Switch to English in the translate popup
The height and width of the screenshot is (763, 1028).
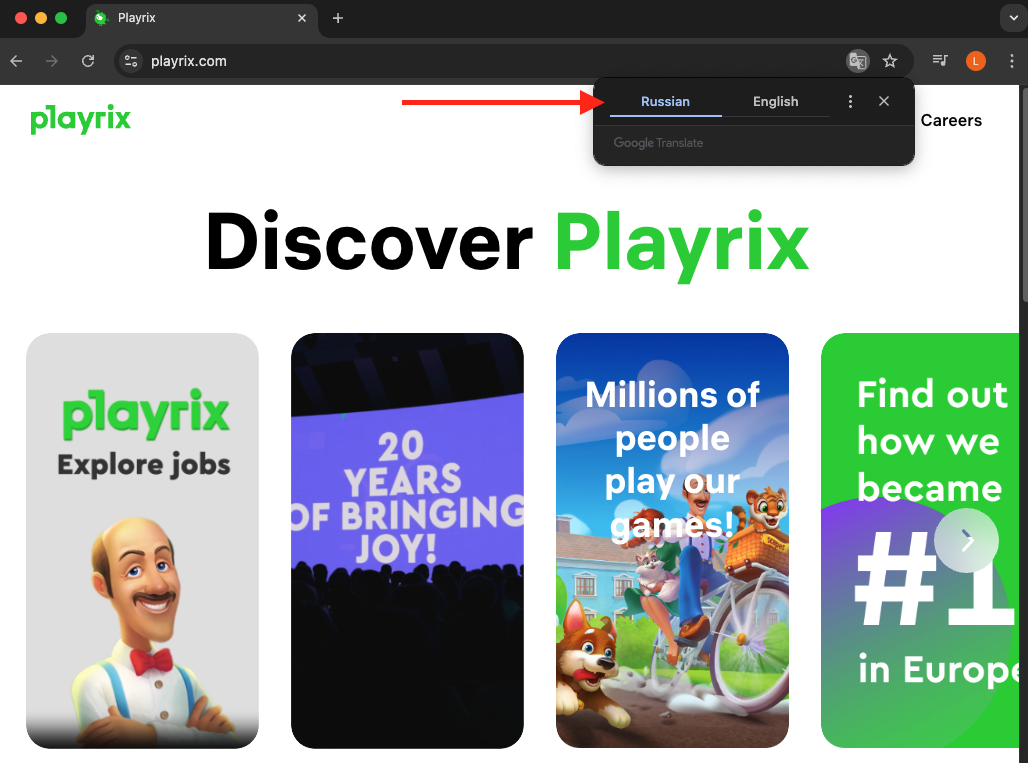pyautogui.click(x=776, y=102)
